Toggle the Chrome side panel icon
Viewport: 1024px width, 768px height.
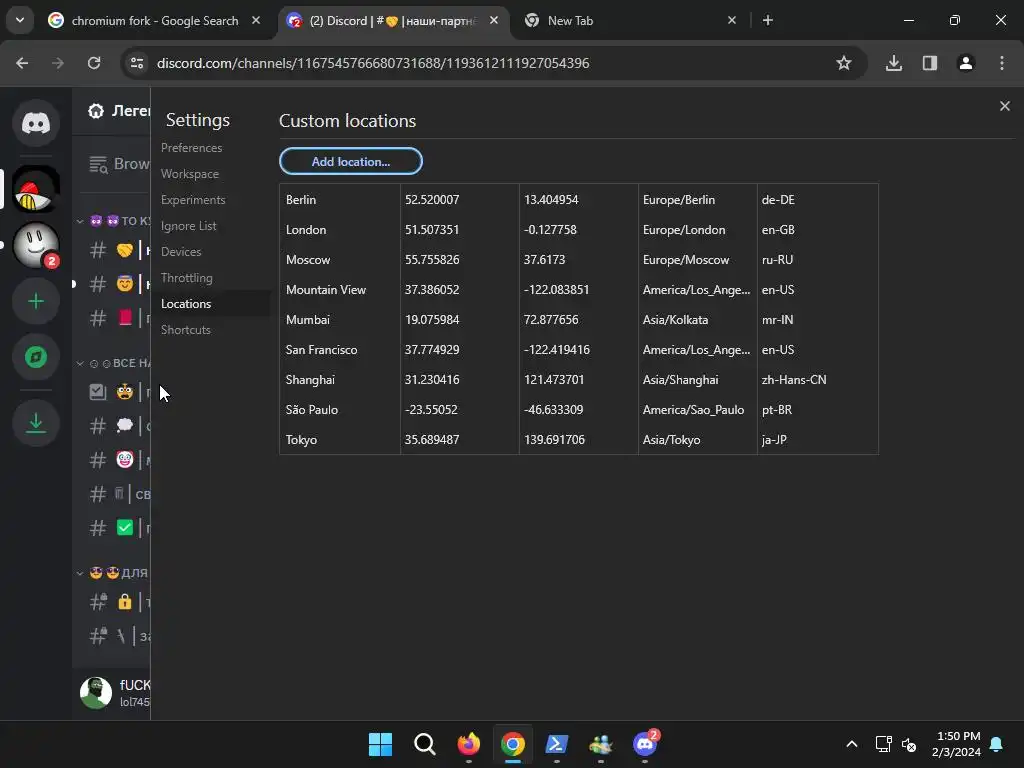pos(929,63)
